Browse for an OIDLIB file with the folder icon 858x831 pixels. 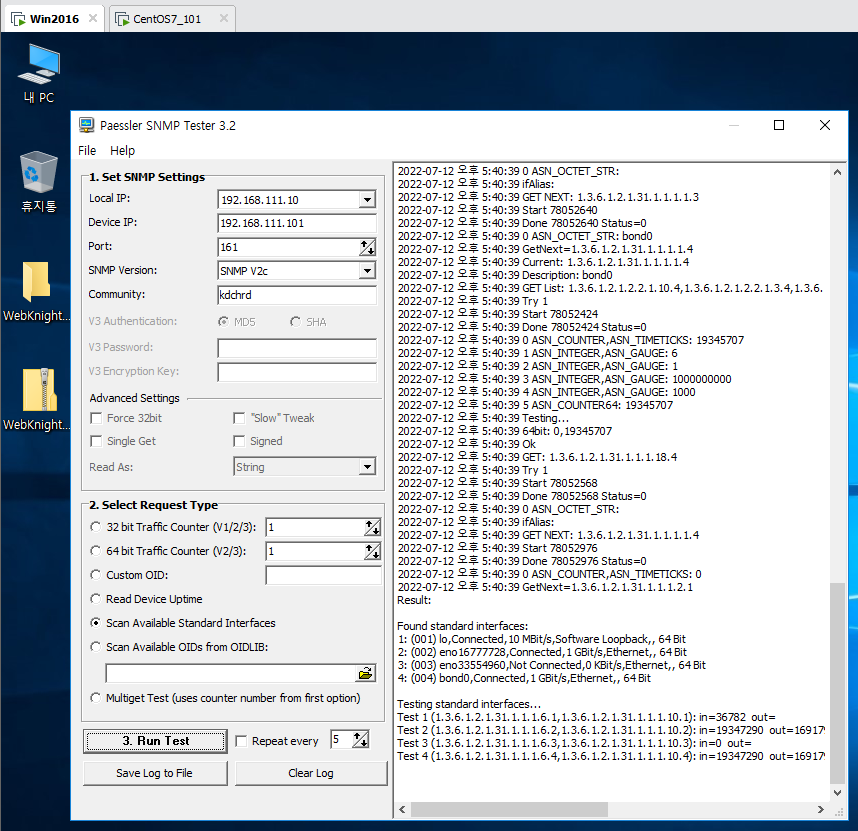tap(366, 673)
